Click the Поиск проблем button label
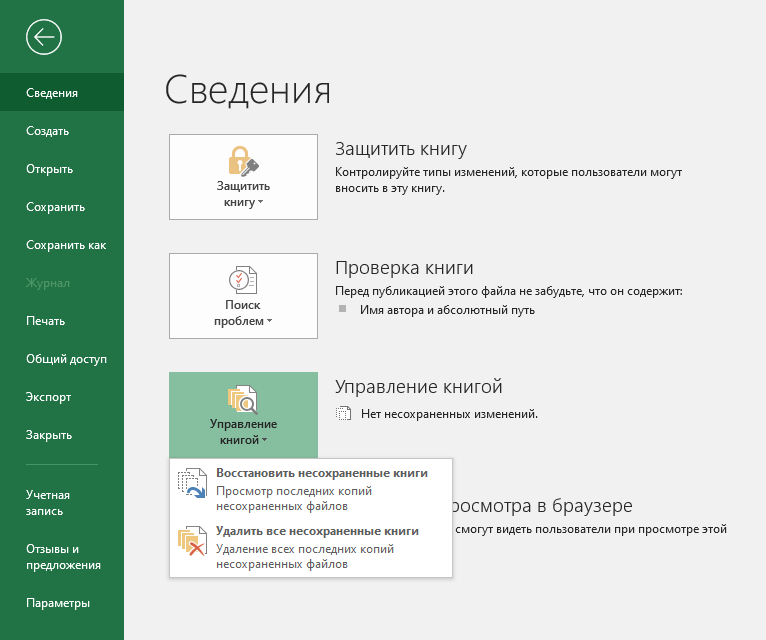This screenshot has height=640, width=766. 243,313
